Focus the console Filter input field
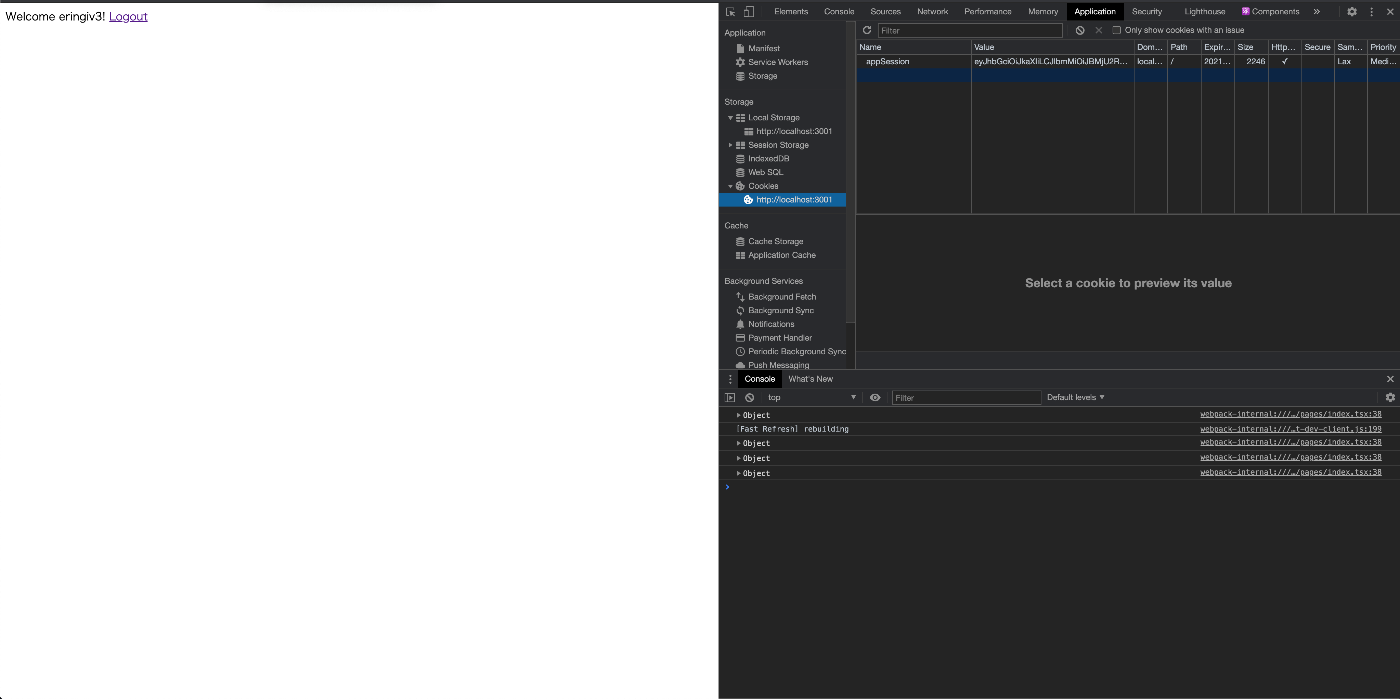The image size is (1400, 699). pyautogui.click(x=966, y=397)
